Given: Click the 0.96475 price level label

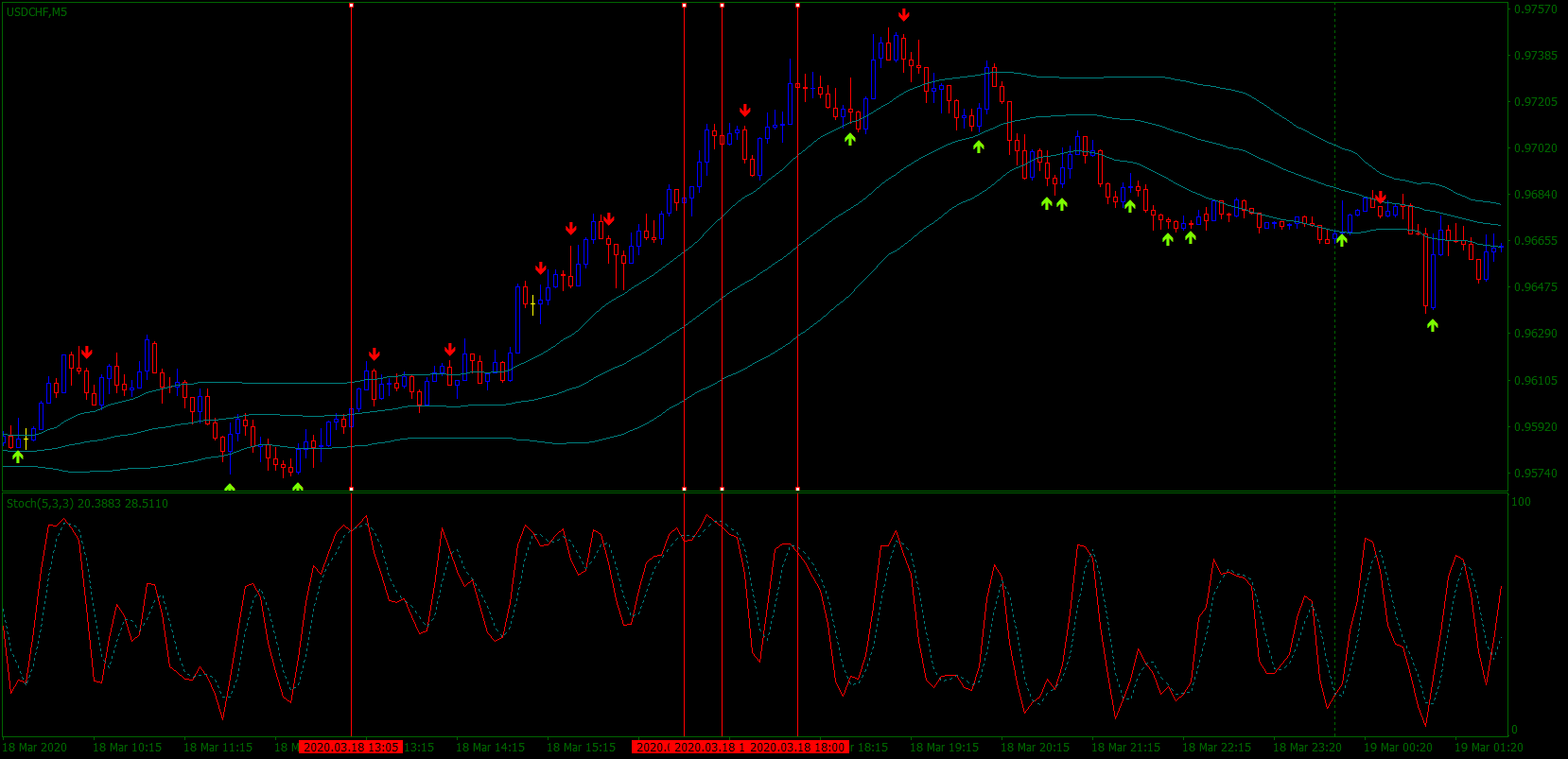Looking at the screenshot, I should 1536,287.
